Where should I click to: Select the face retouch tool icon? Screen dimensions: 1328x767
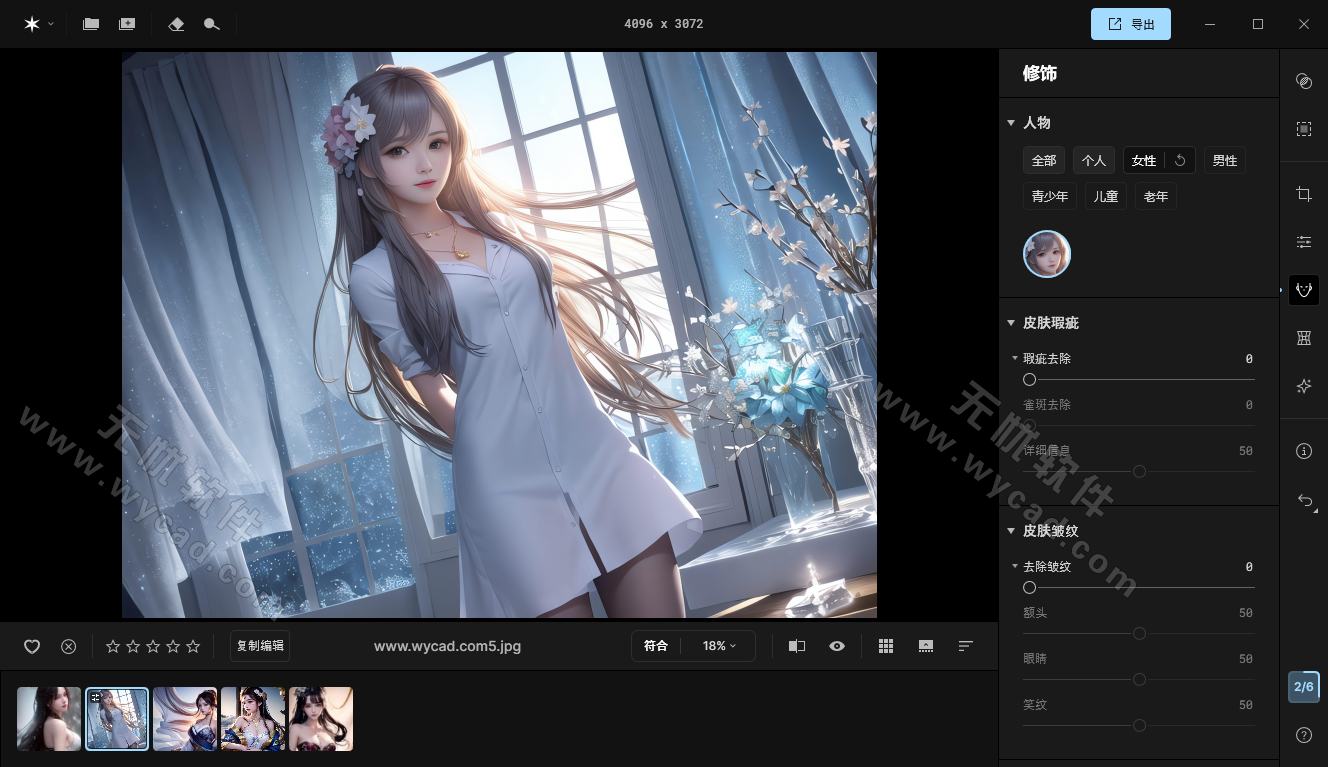click(x=1304, y=290)
